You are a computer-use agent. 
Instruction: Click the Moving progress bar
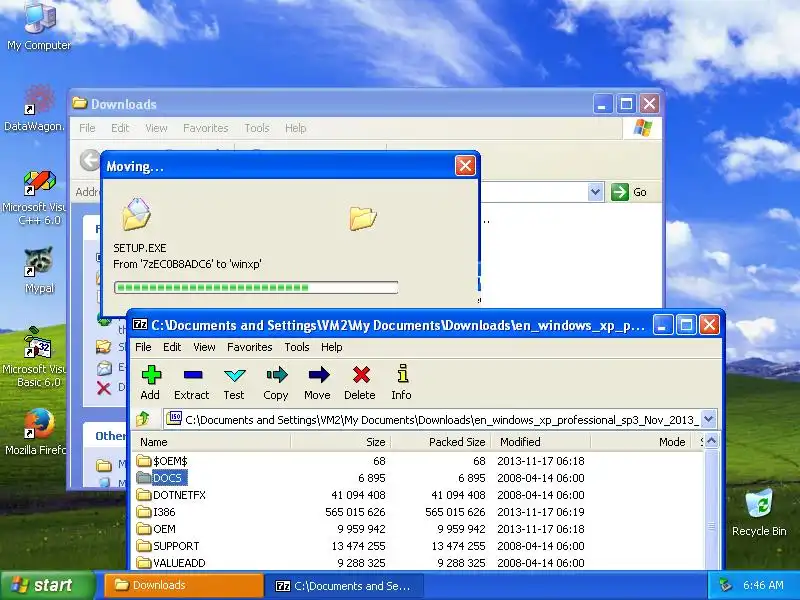pos(256,287)
